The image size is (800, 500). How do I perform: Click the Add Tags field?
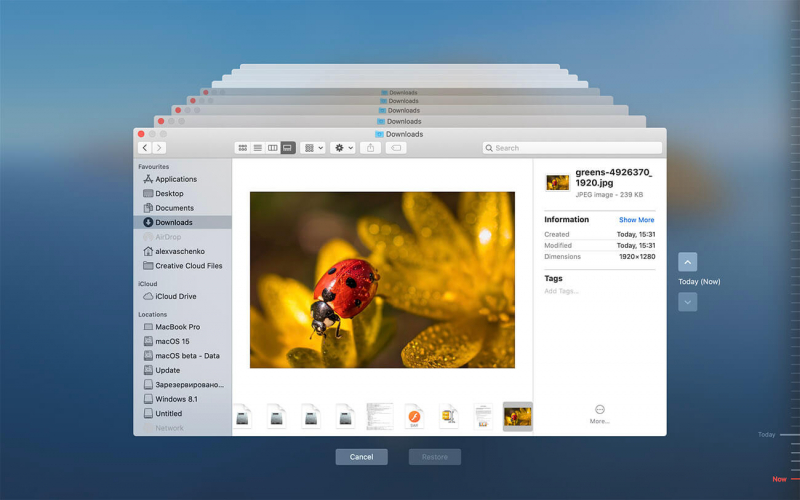561,291
